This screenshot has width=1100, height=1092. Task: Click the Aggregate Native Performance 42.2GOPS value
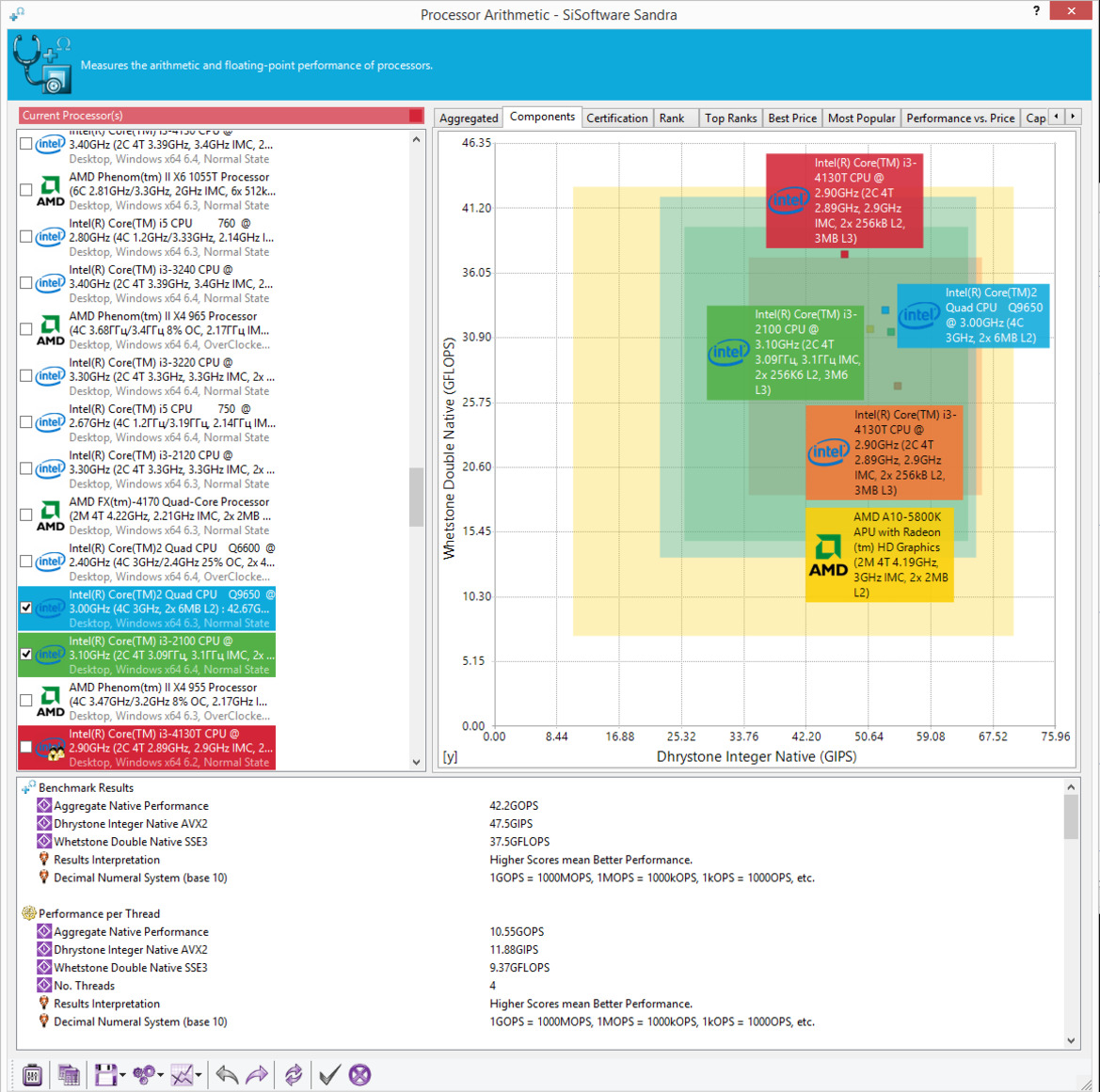click(514, 805)
